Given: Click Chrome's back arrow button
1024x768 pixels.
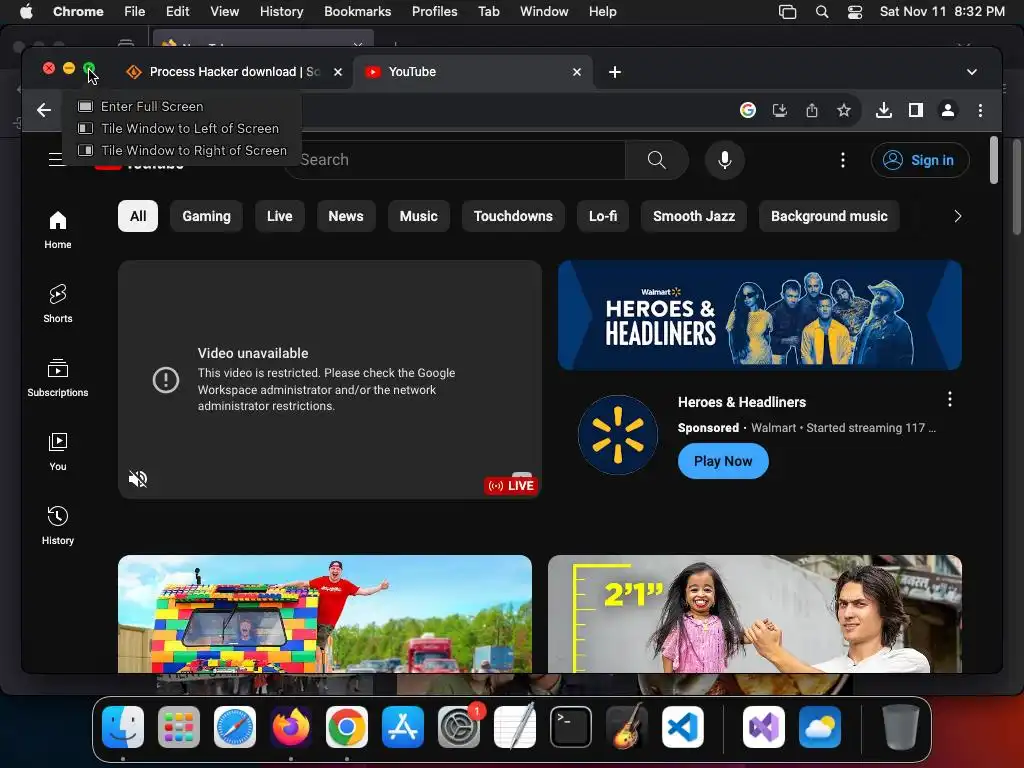Looking at the screenshot, I should 44,110.
